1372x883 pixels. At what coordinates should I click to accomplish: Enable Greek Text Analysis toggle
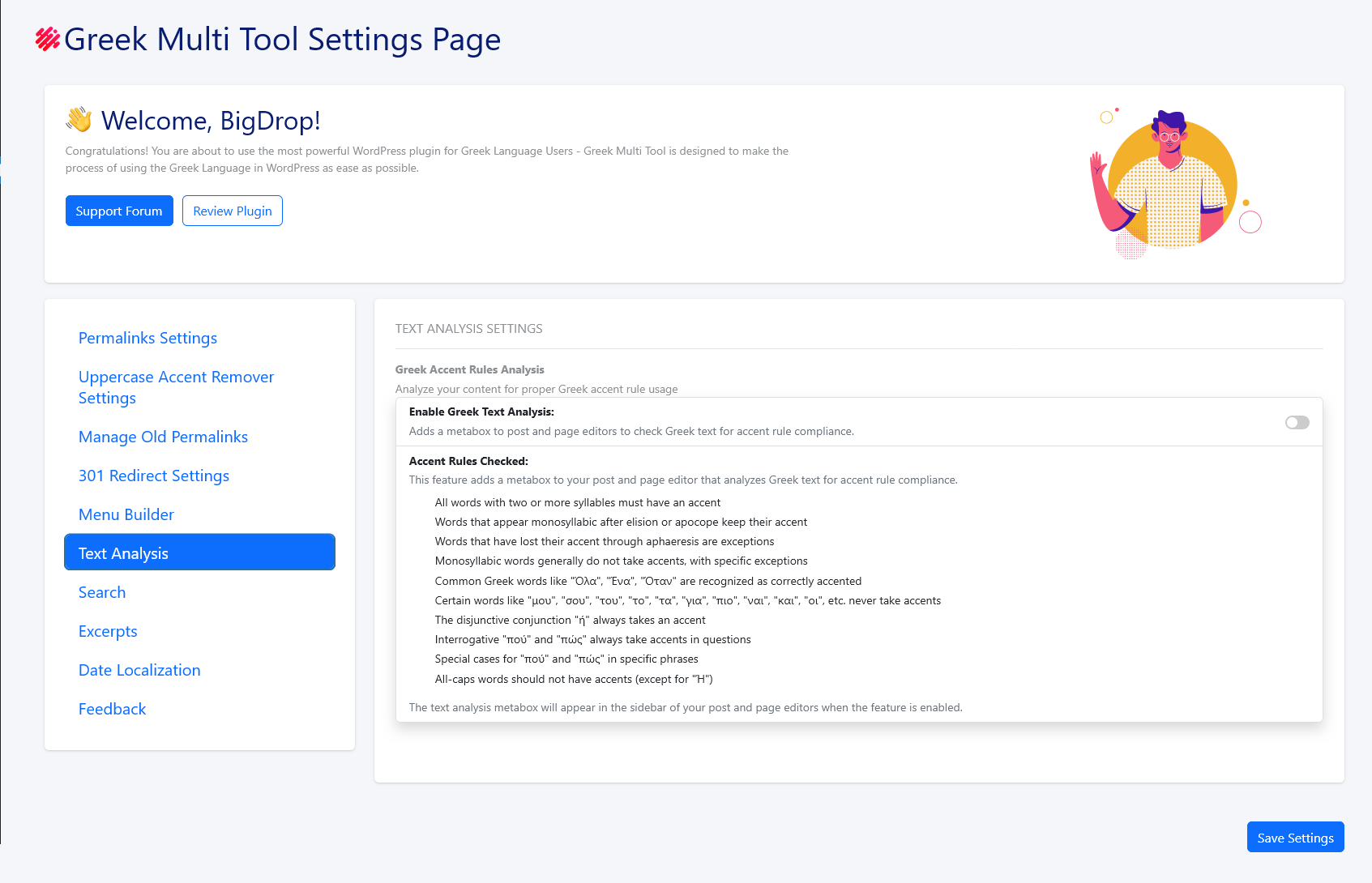[1297, 422]
